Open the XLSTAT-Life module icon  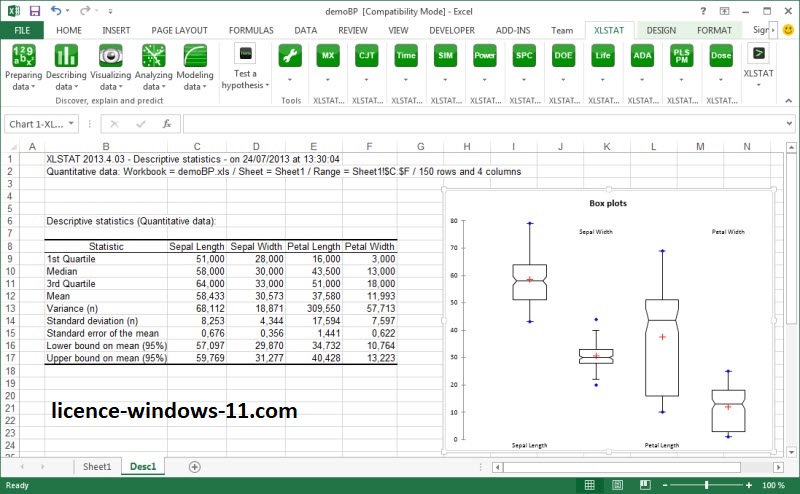602,56
